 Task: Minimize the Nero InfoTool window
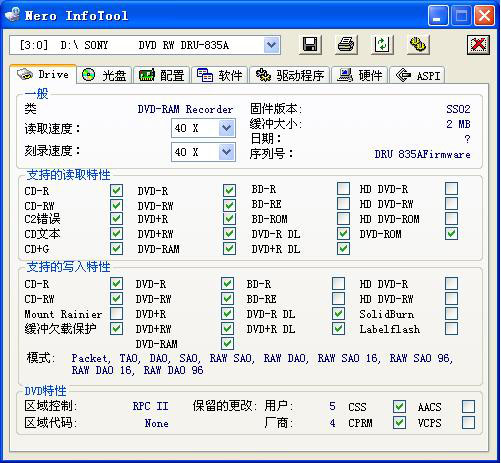click(x=438, y=16)
